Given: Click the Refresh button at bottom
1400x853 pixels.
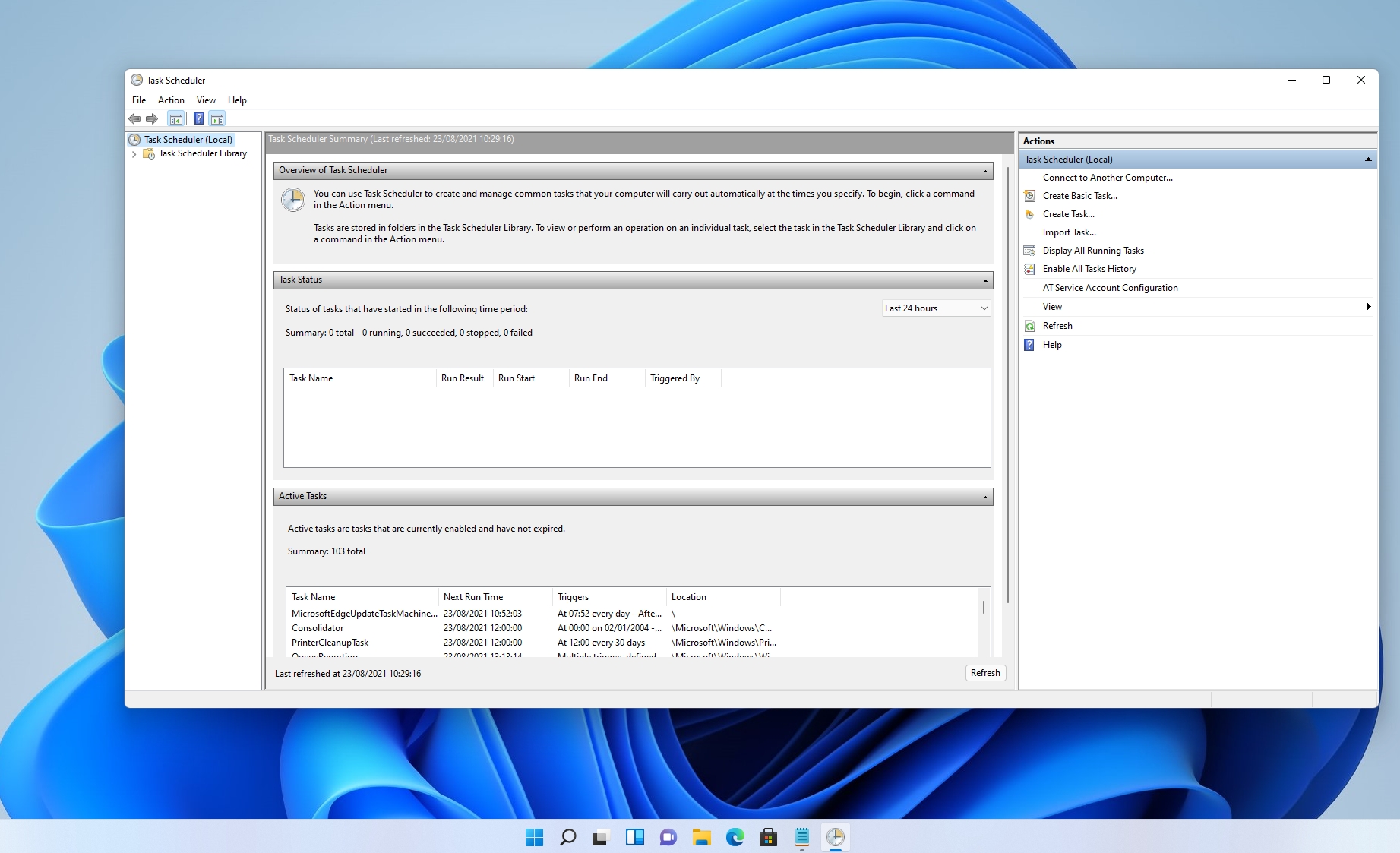Looking at the screenshot, I should [985, 673].
